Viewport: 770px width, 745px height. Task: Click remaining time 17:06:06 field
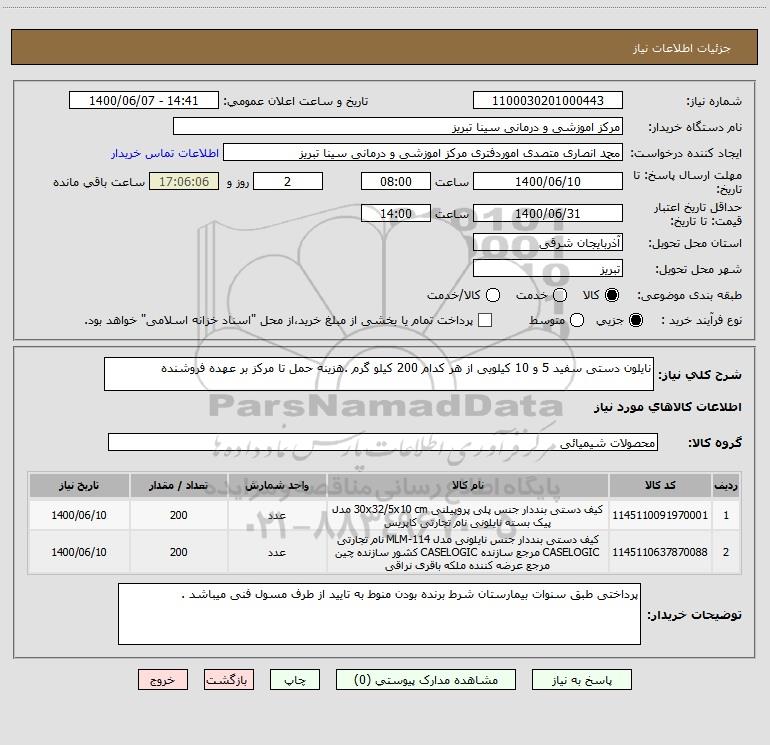point(184,181)
